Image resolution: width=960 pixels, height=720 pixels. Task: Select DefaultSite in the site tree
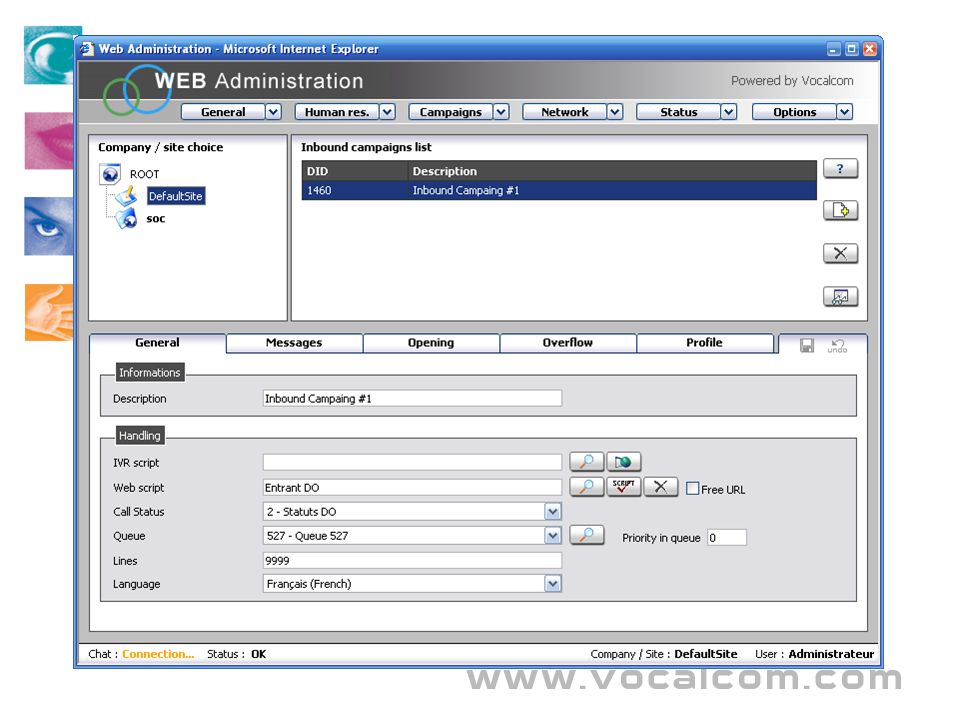[x=176, y=196]
